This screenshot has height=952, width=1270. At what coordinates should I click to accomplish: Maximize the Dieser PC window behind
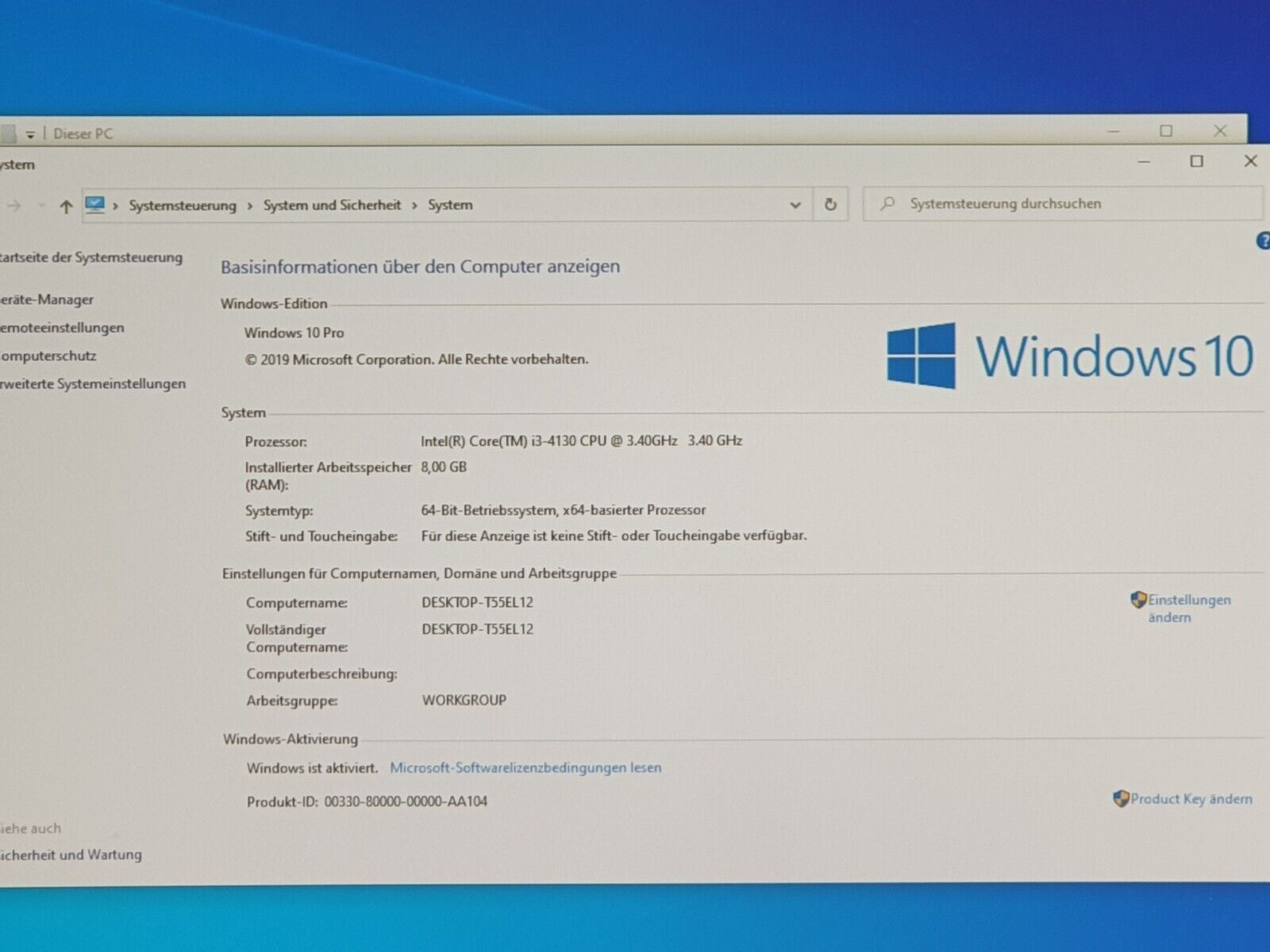click(1166, 131)
